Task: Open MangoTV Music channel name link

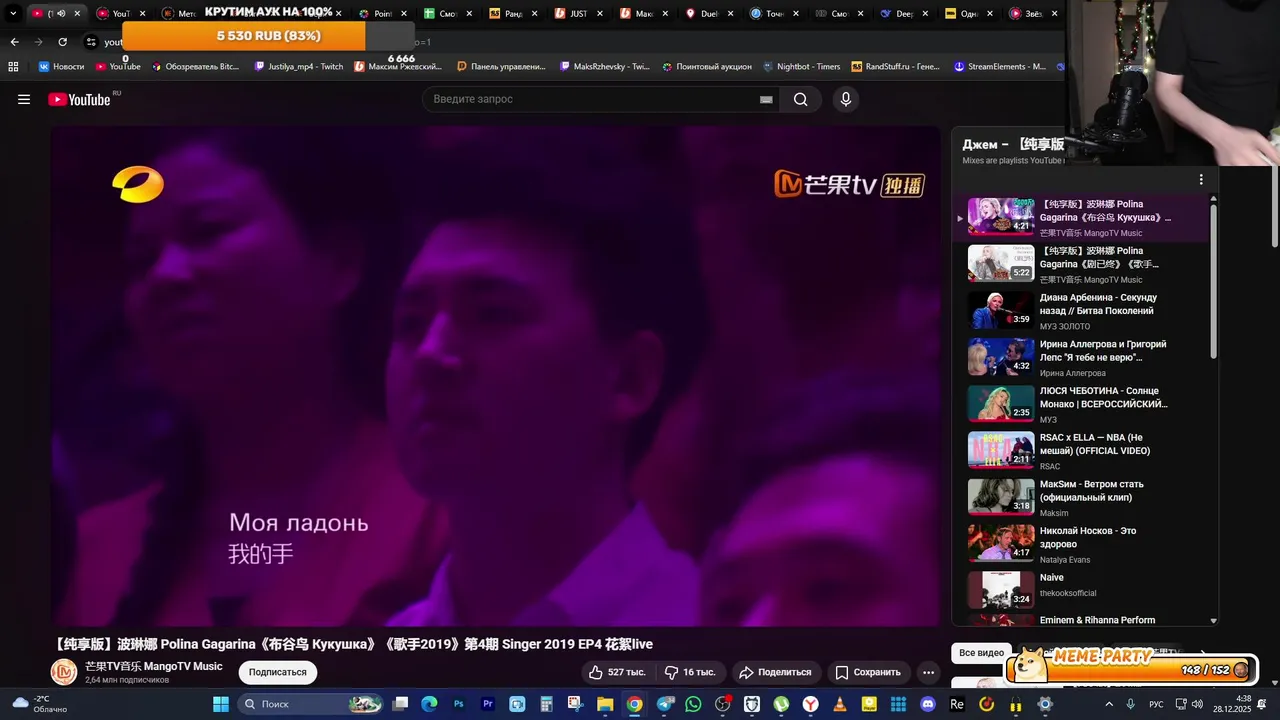Action: click(x=154, y=666)
